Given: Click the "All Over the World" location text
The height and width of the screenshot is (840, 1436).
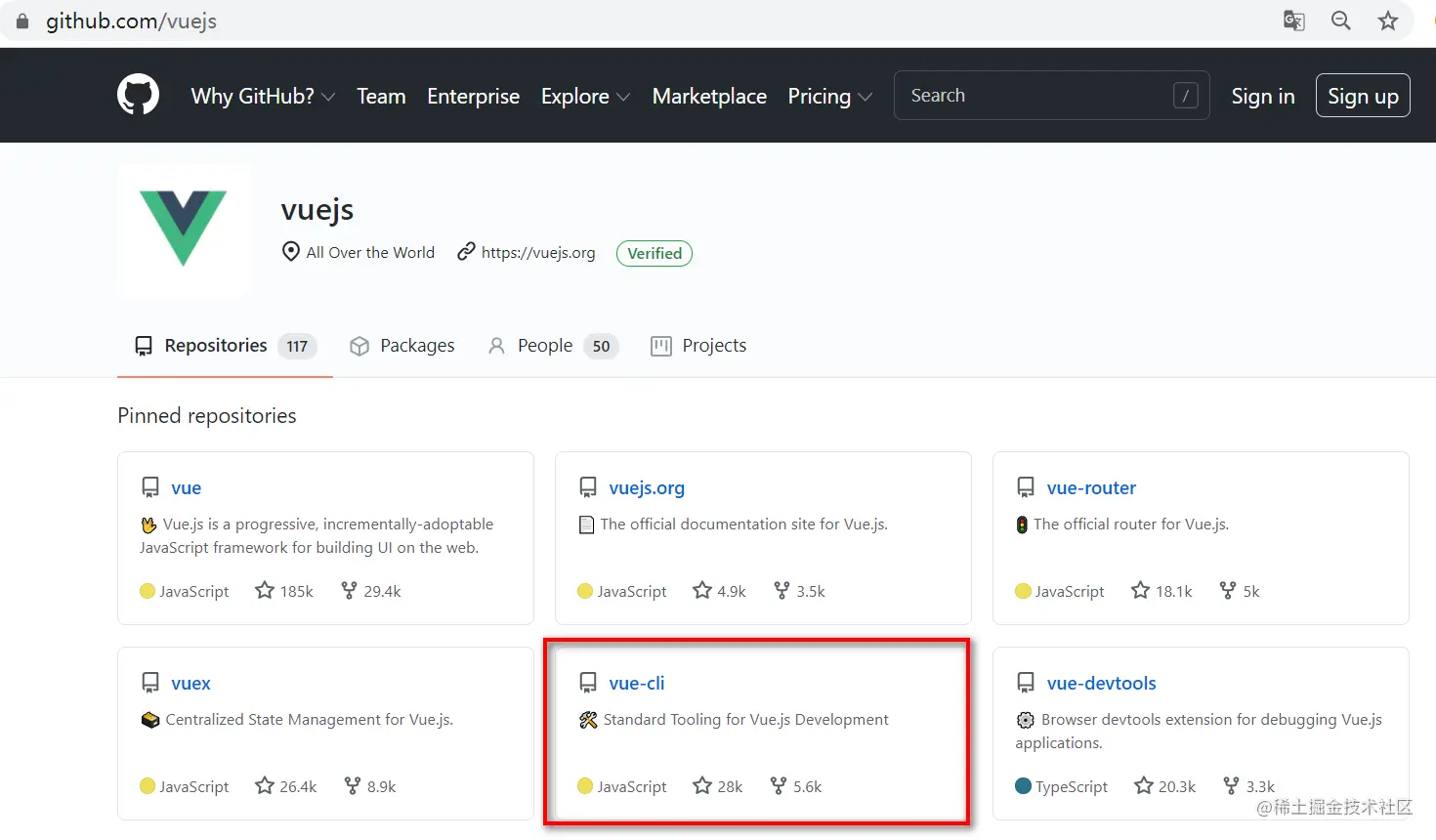Looking at the screenshot, I should coord(370,252).
